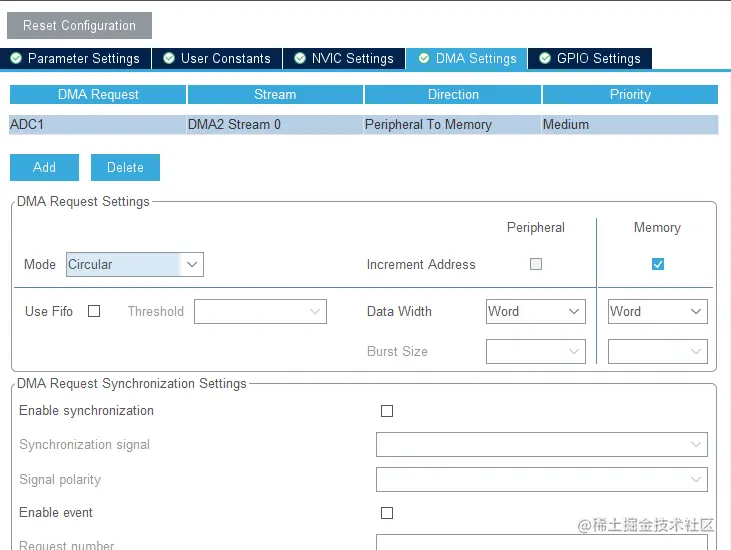Delete the selected DMA request
Image resolution: width=731 pixels, height=550 pixels.
pyautogui.click(x=125, y=167)
